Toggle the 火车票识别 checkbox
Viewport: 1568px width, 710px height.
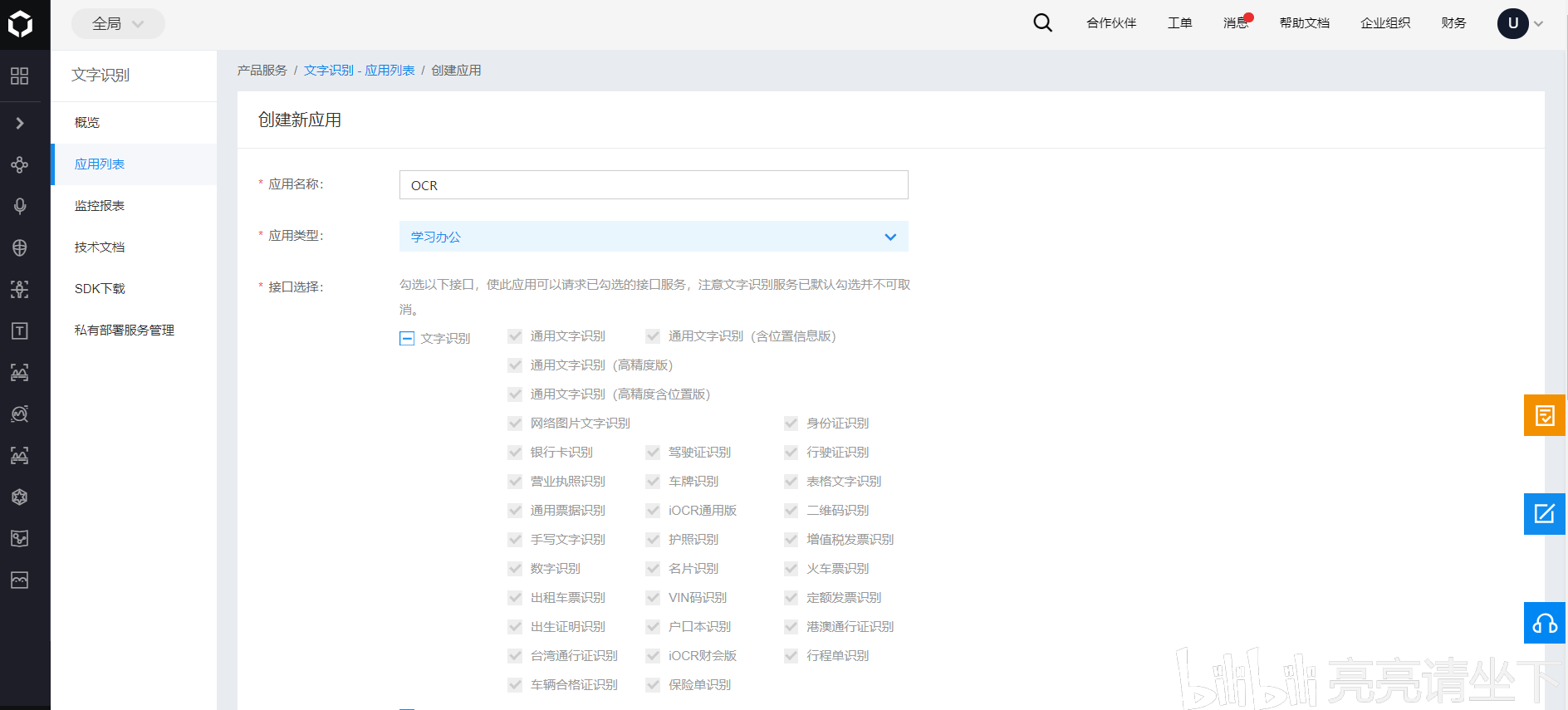tap(791, 569)
